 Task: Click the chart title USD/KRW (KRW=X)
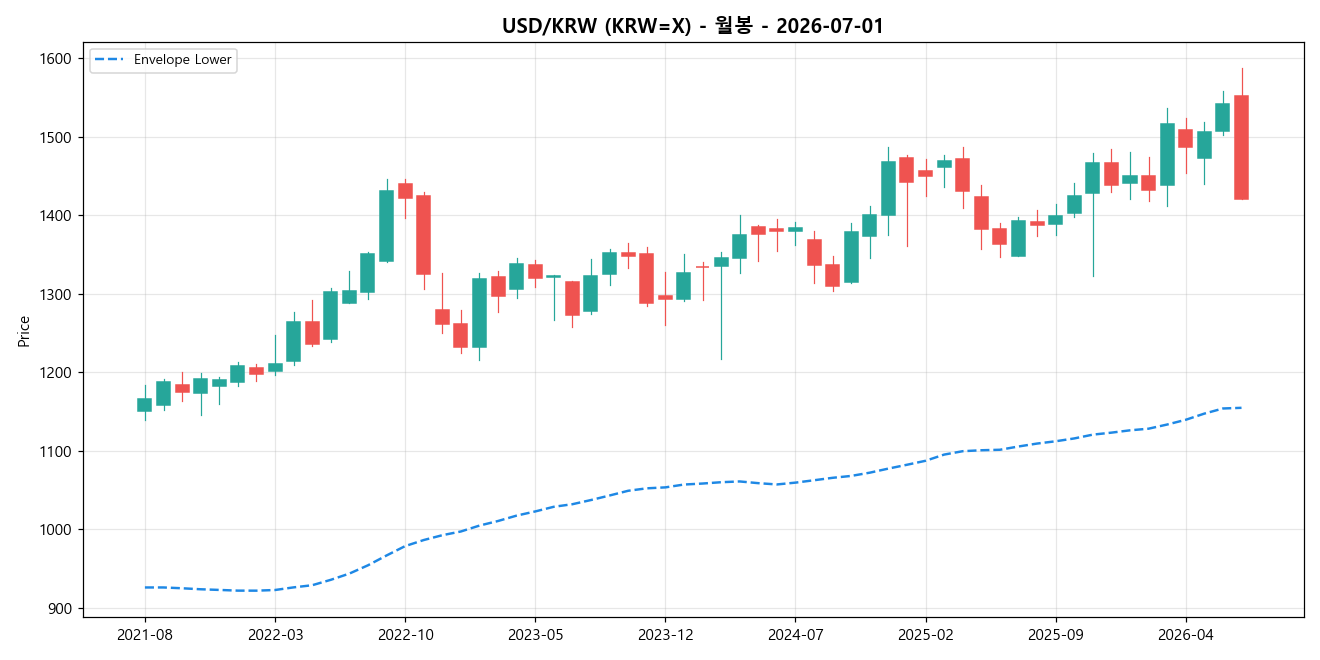693,26
